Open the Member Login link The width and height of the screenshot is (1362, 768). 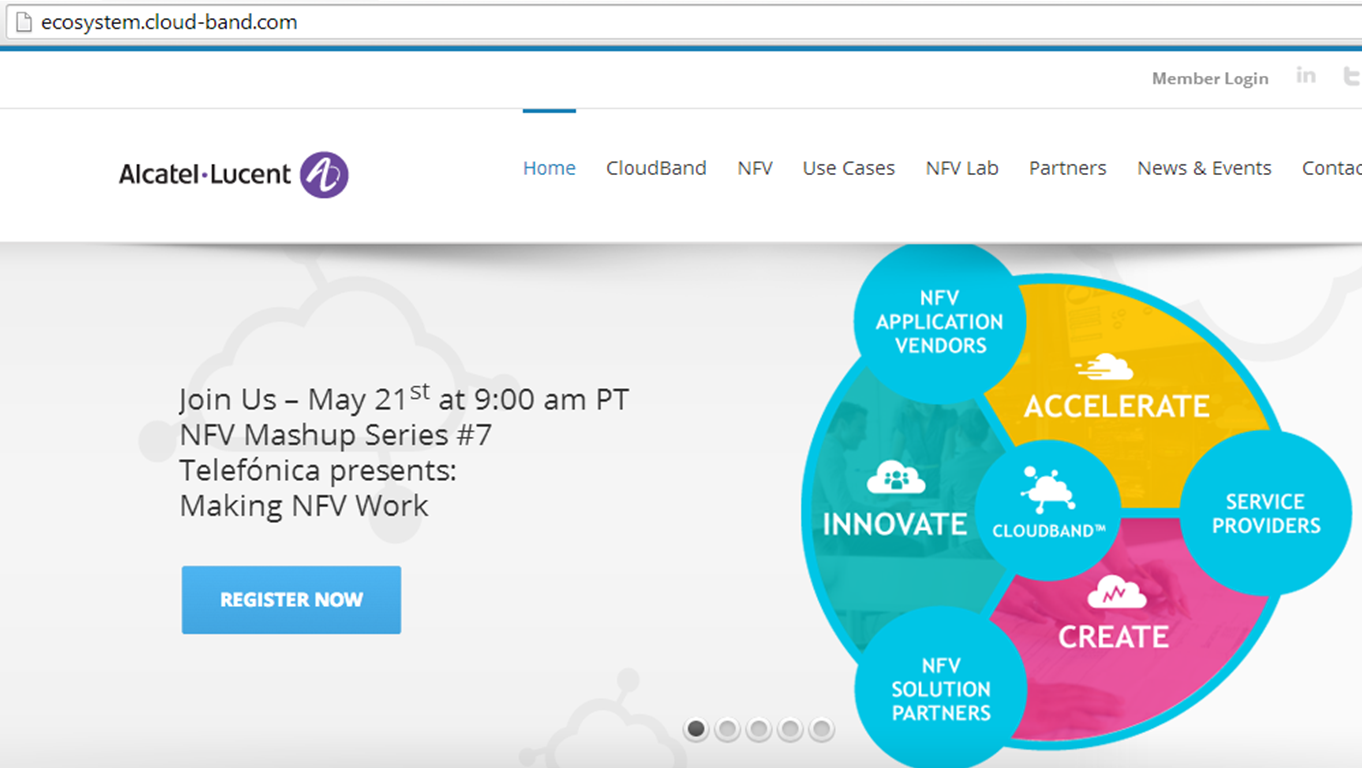pyautogui.click(x=1210, y=78)
